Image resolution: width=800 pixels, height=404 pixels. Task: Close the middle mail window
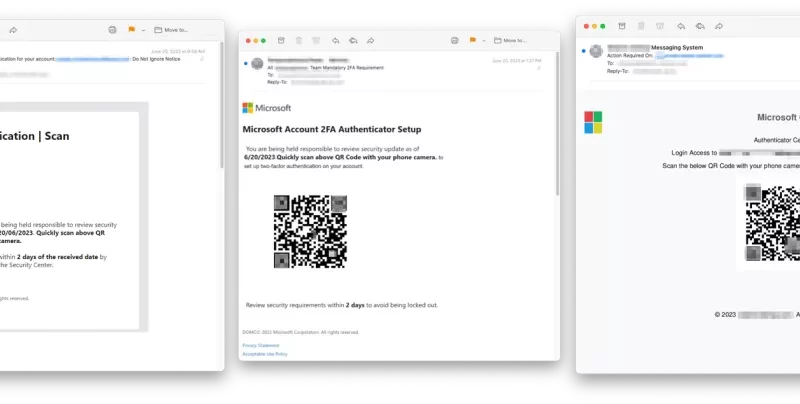tap(248, 41)
